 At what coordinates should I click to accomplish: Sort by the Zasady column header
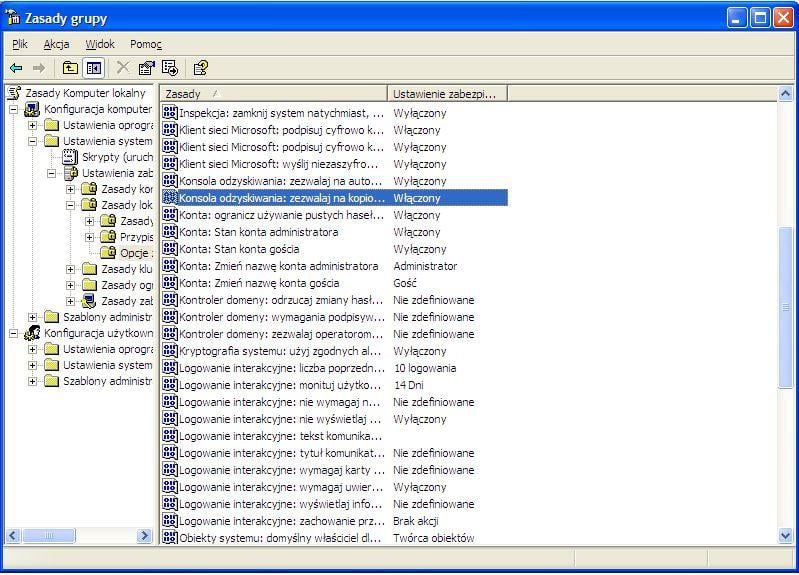272,93
